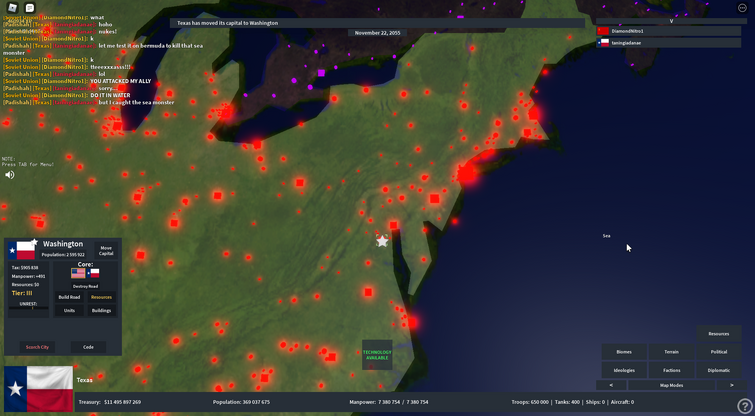Open the three-dots options icon top right
755x416 pixels.
click(742, 8)
